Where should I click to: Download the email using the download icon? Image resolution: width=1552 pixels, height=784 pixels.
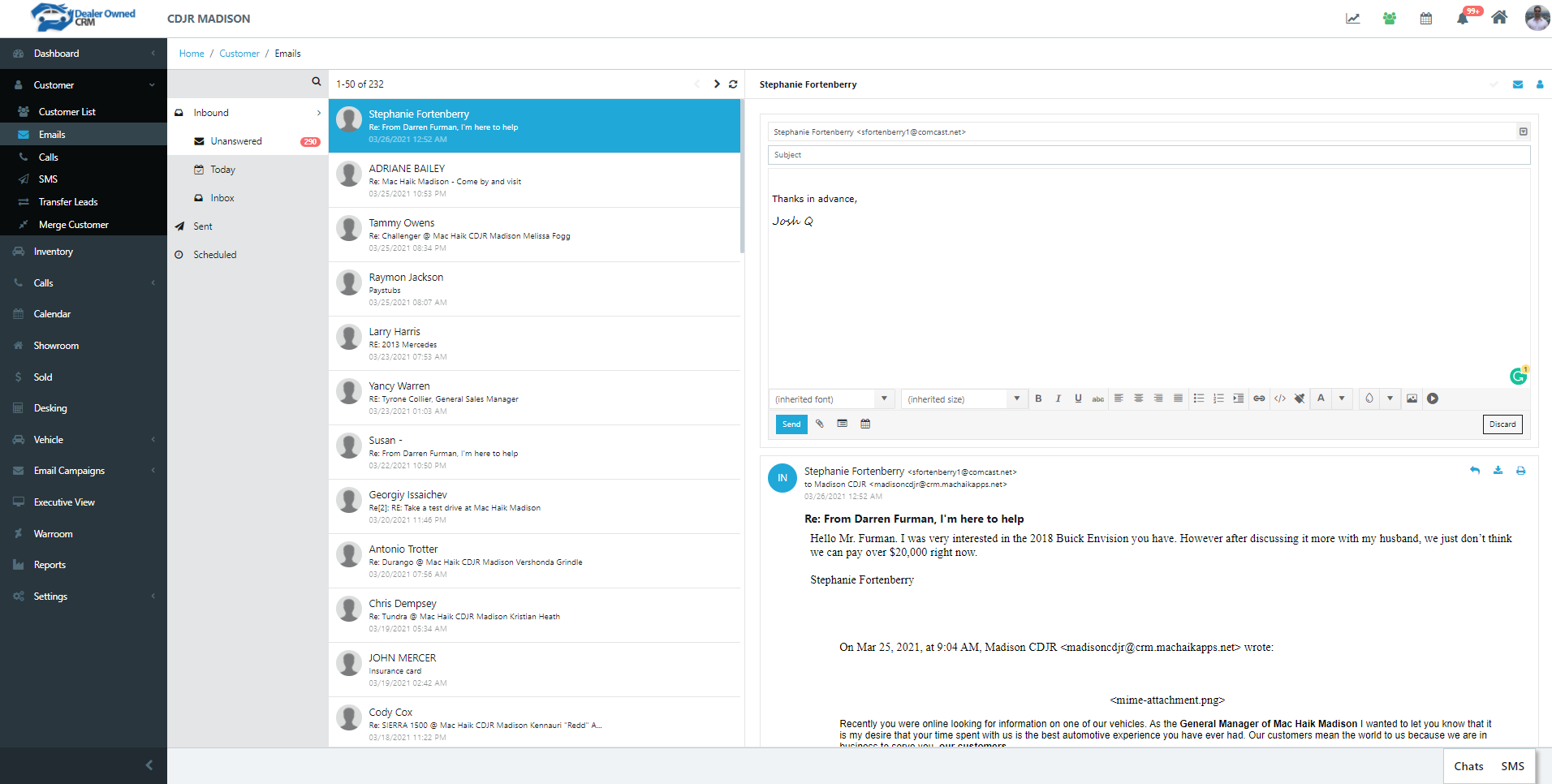point(1498,471)
